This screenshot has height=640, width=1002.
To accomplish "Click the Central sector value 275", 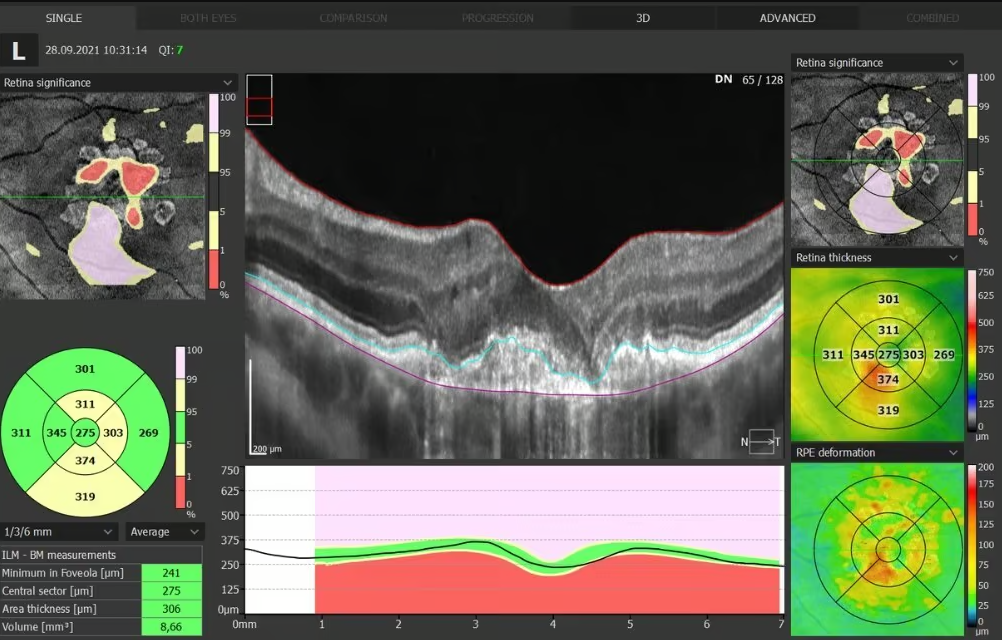I will pos(171,591).
